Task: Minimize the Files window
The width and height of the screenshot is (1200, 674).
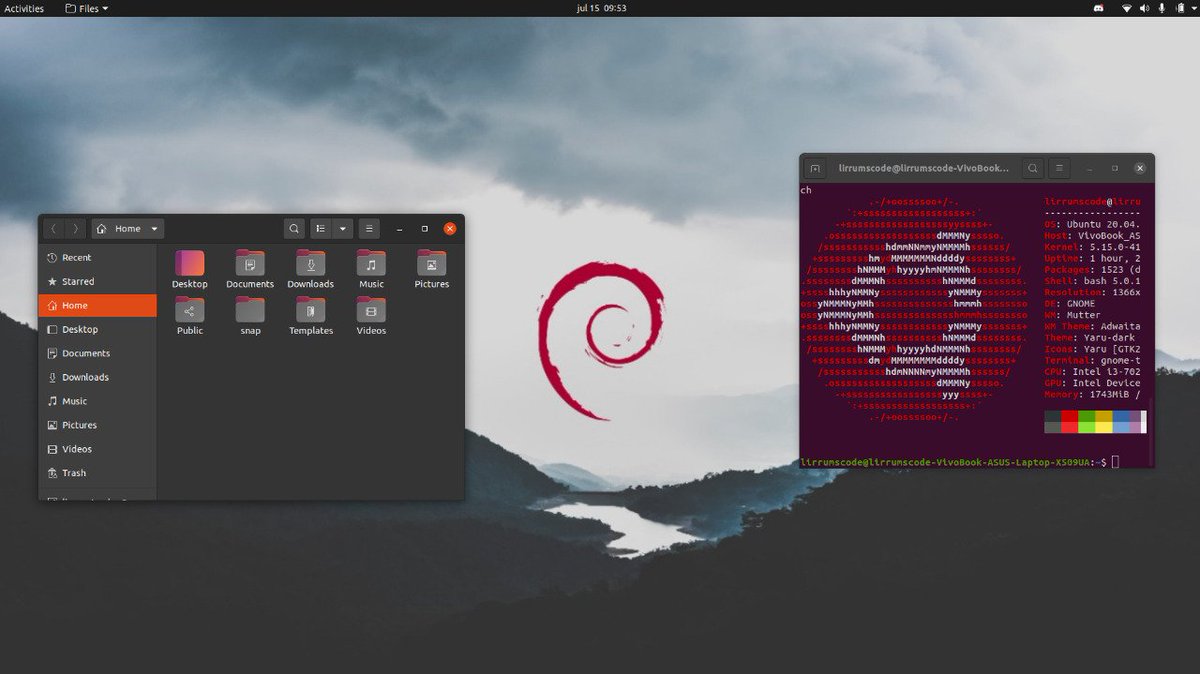Action: pyautogui.click(x=399, y=229)
